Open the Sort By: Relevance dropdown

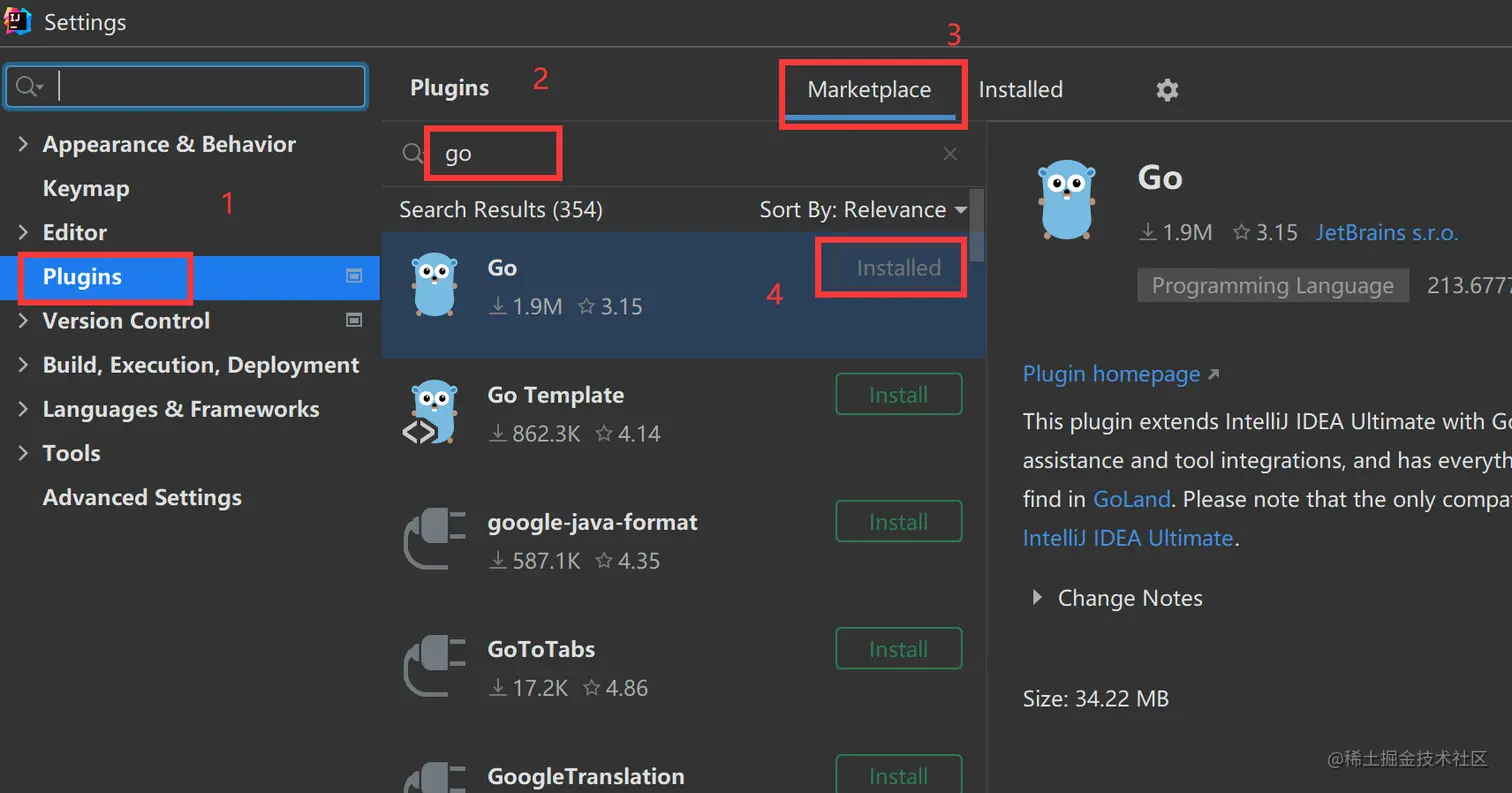coord(863,210)
